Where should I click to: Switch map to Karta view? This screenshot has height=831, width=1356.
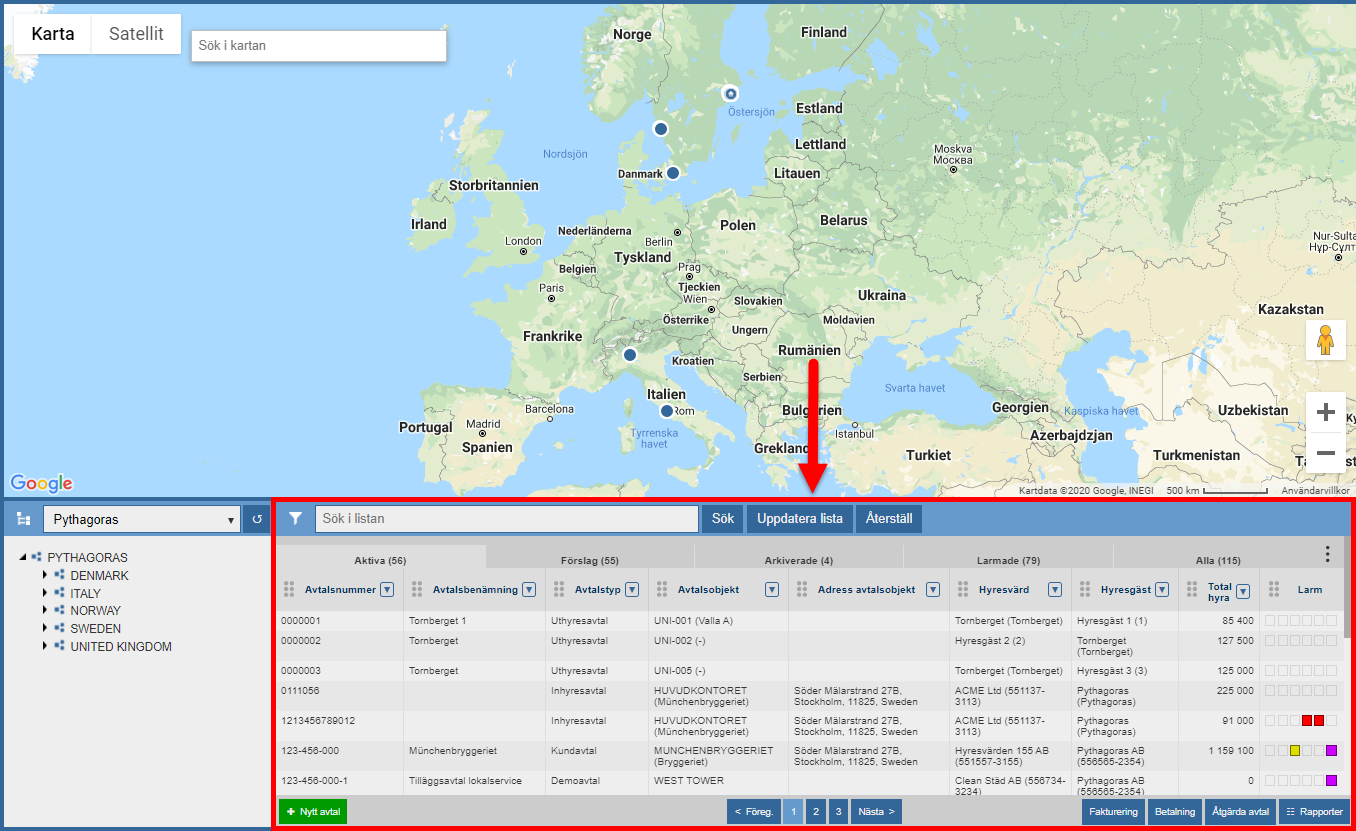point(53,34)
